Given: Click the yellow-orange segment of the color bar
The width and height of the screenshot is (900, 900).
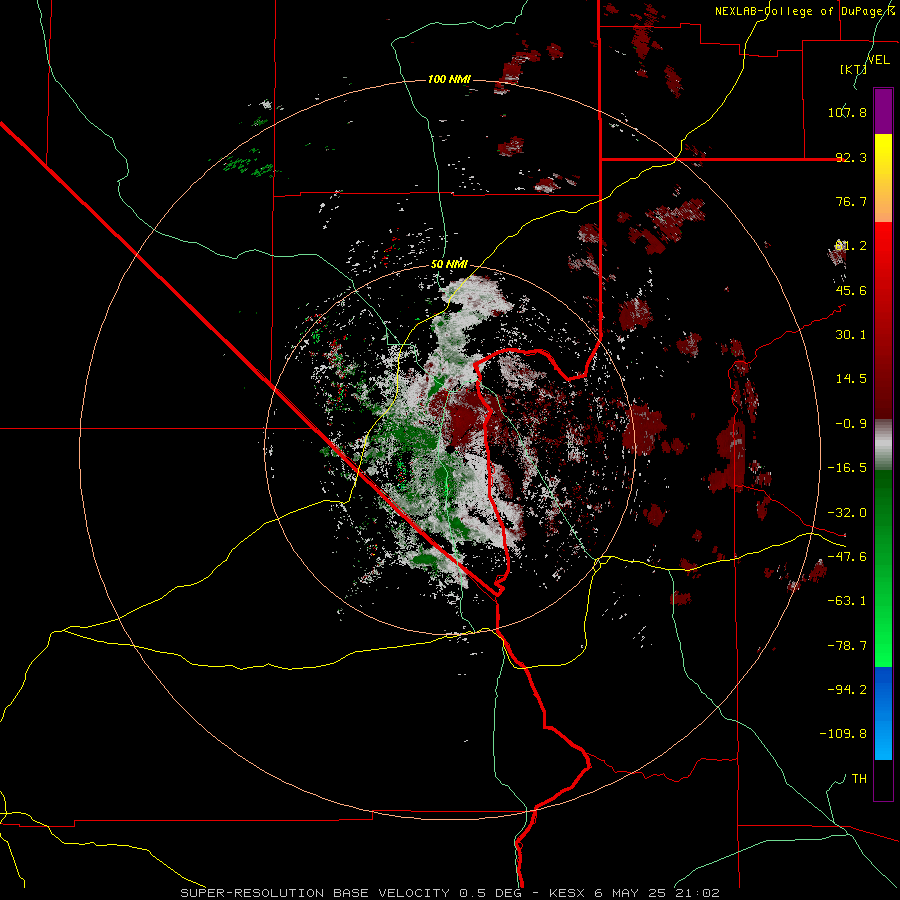Looking at the screenshot, I should [883, 178].
